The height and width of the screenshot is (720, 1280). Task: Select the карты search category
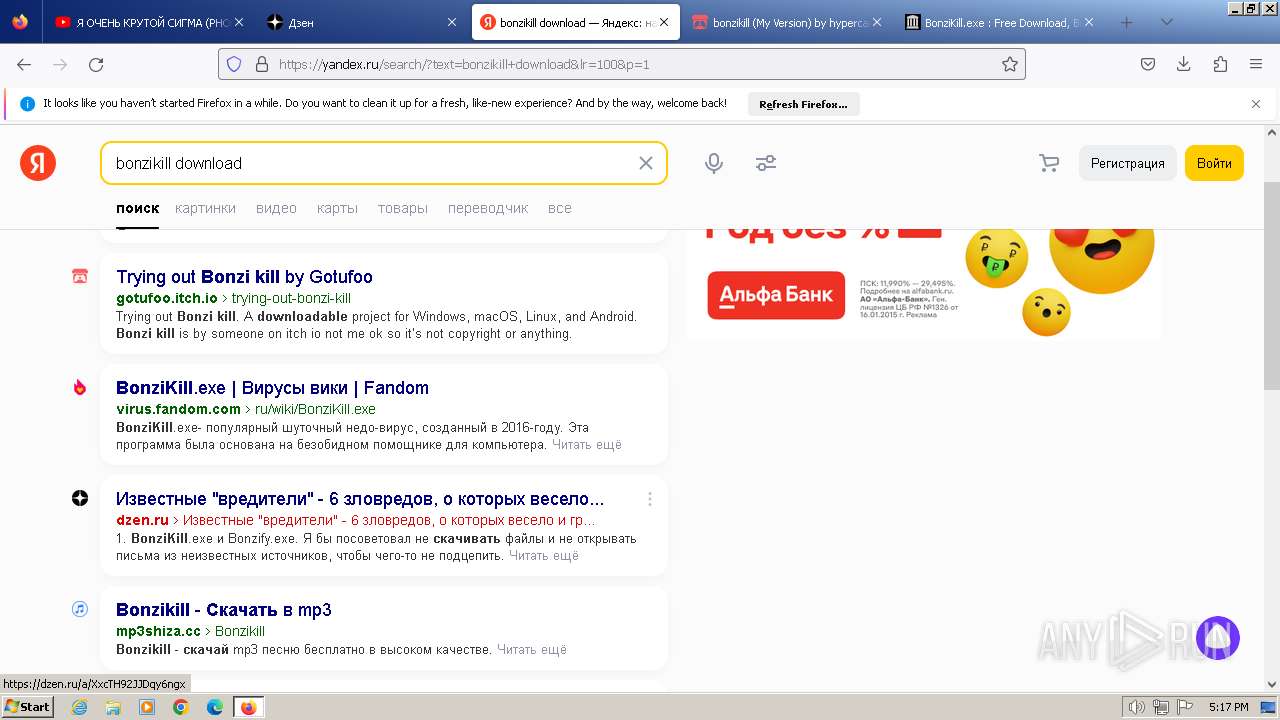(337, 208)
